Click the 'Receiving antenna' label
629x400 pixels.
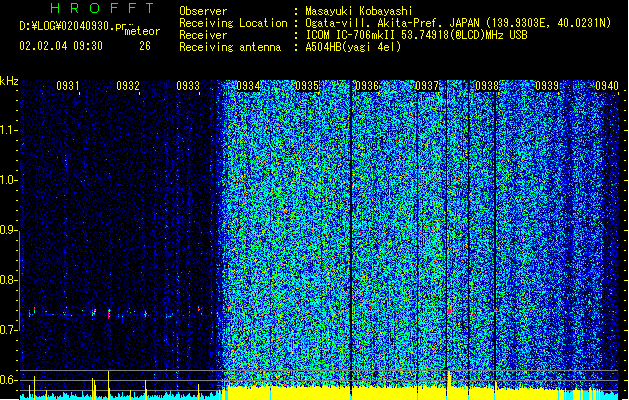[230, 47]
